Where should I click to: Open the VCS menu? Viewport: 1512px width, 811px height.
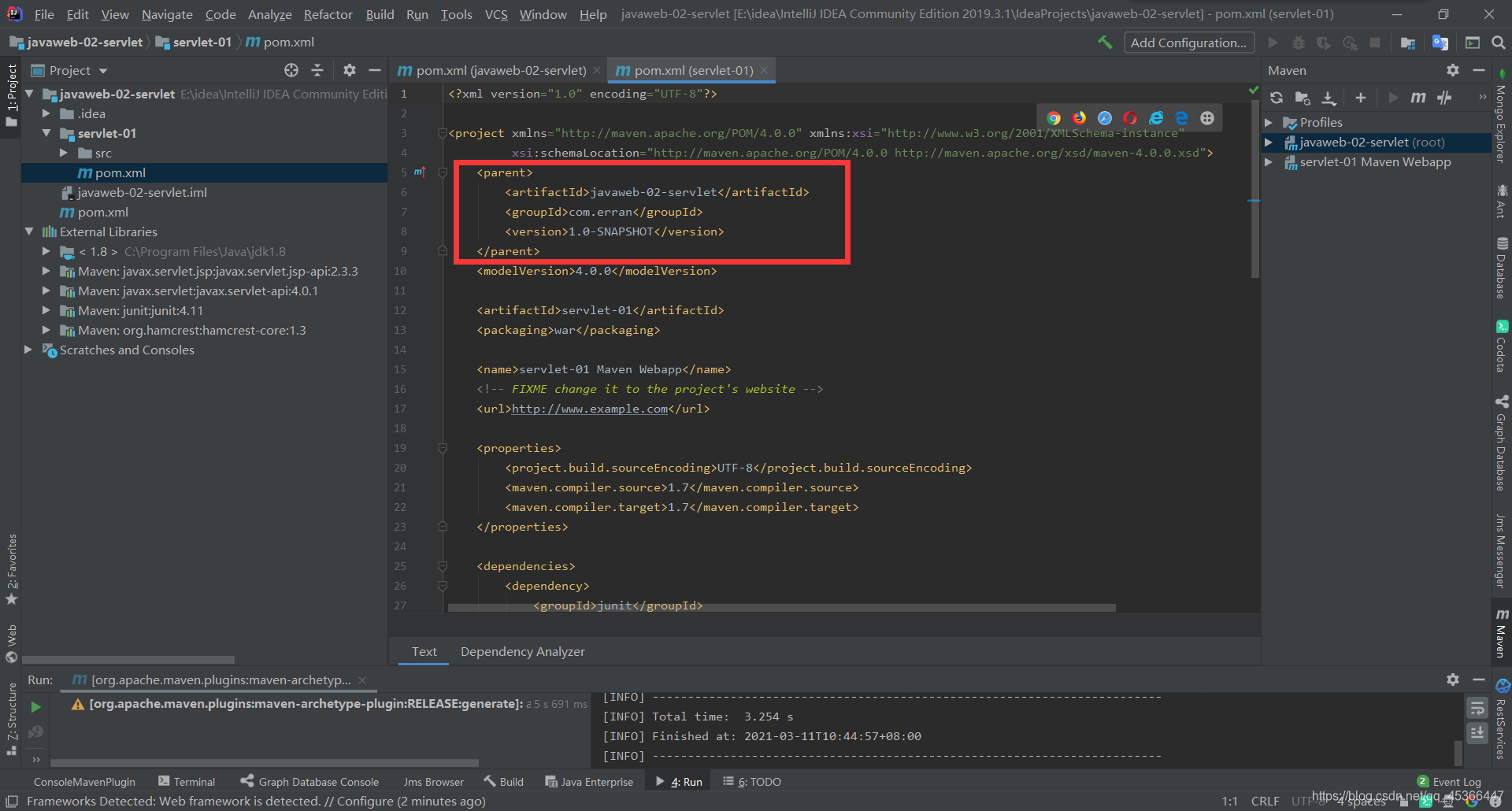point(495,14)
